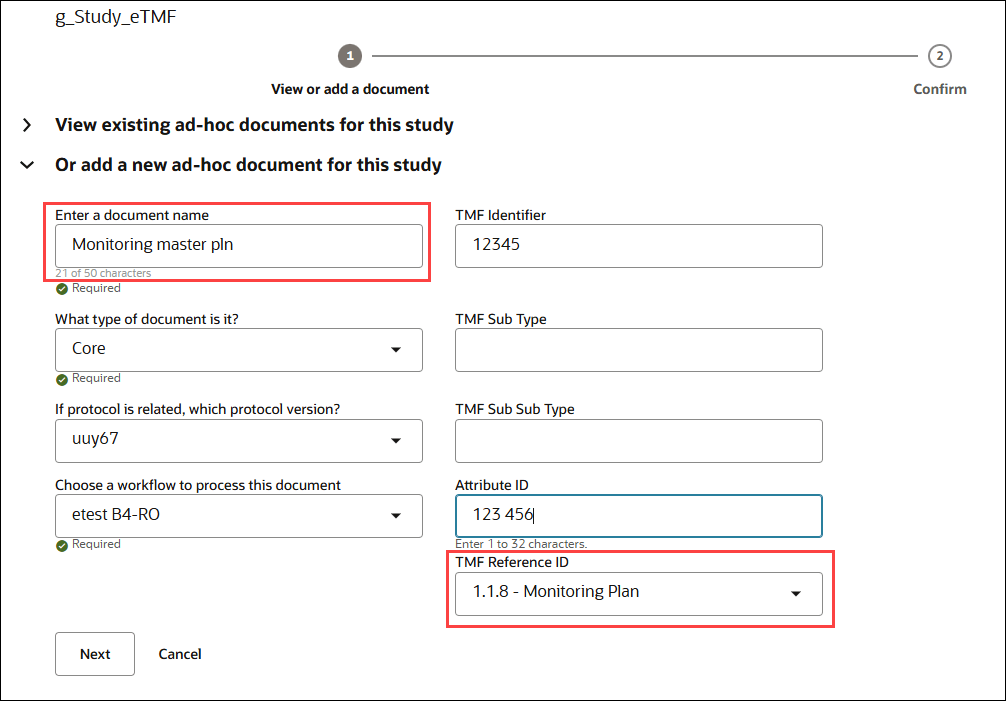
Task: Select the document name field showing 'Monitoring master pln'
Action: (x=239, y=244)
